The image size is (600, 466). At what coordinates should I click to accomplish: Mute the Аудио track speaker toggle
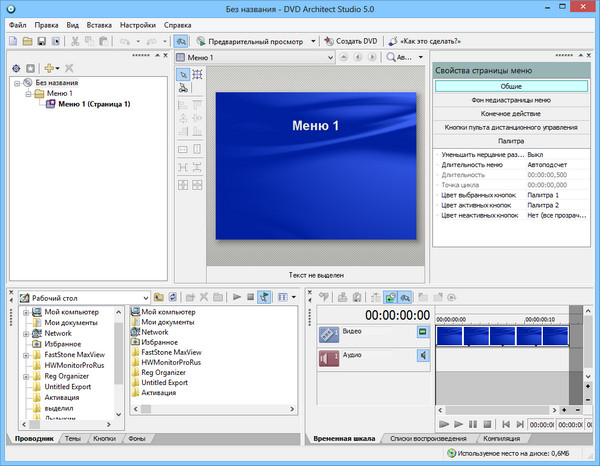tap(423, 354)
